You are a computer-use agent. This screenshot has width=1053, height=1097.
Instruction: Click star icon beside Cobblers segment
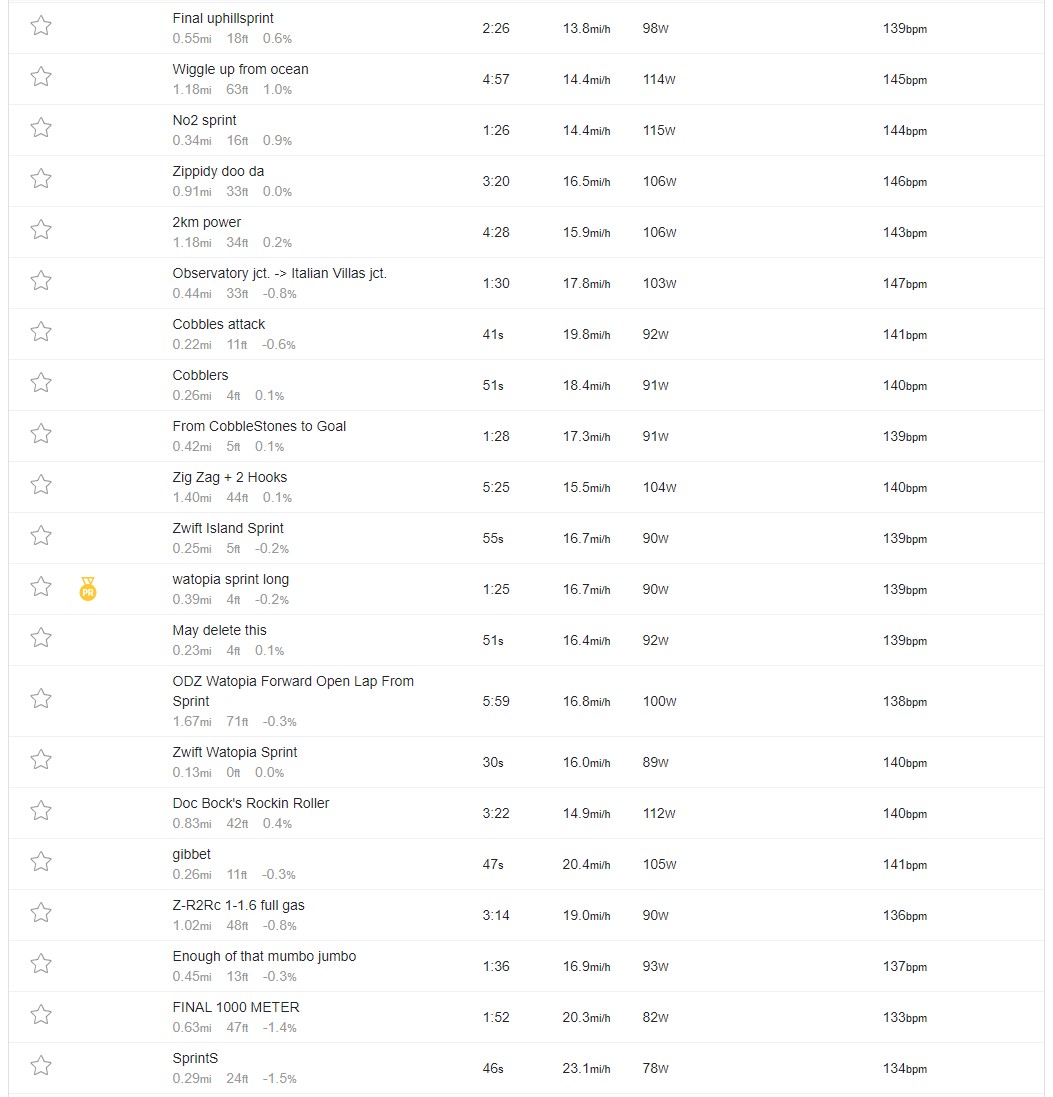41,383
